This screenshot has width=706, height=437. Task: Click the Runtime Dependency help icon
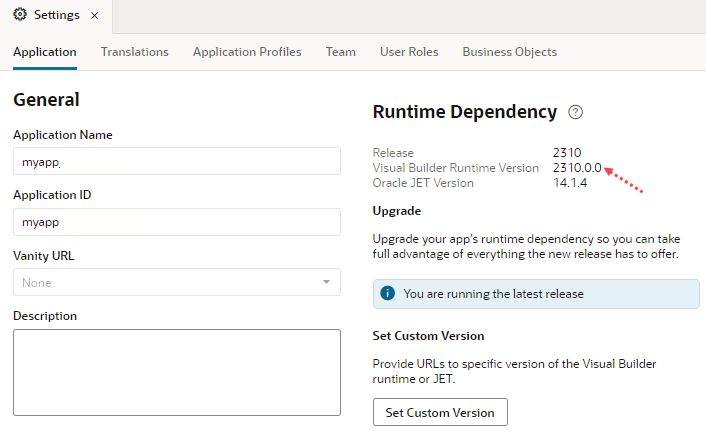(575, 112)
